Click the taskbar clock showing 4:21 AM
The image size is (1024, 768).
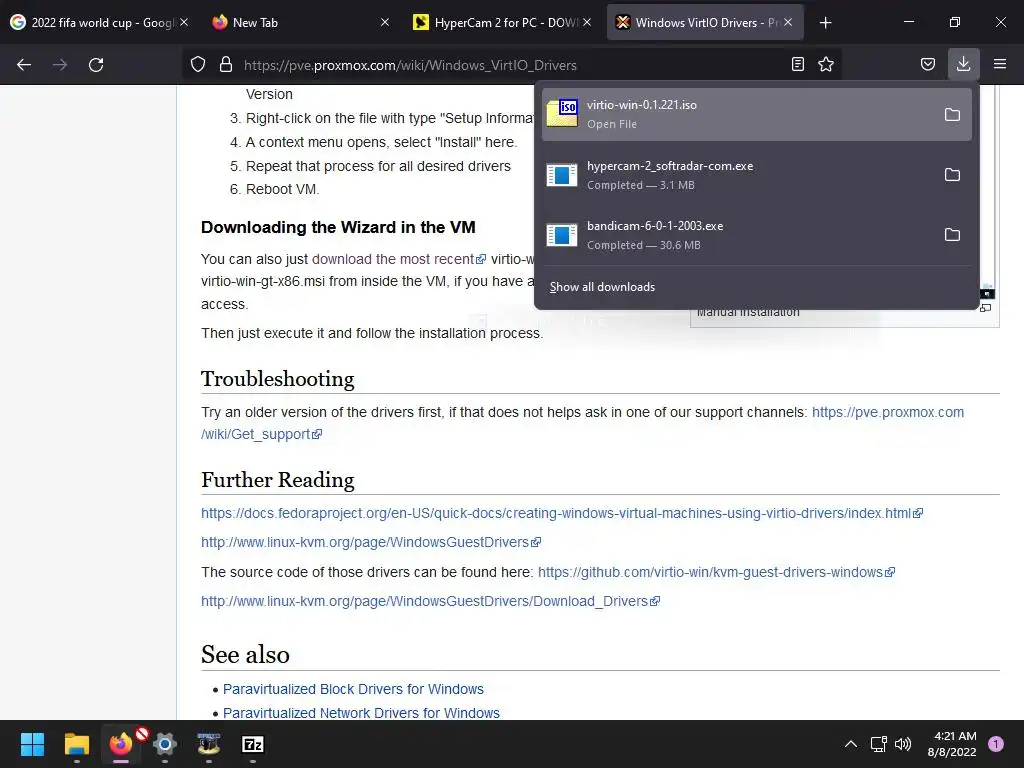click(x=952, y=744)
